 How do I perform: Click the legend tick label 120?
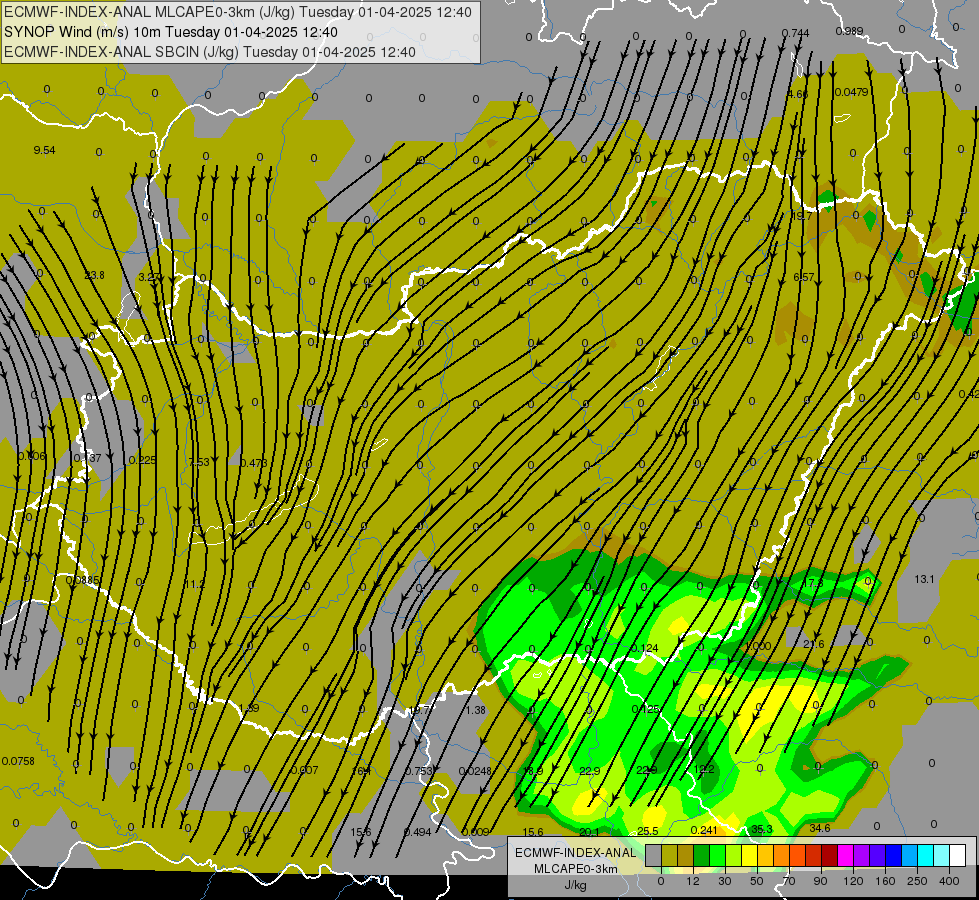click(853, 881)
